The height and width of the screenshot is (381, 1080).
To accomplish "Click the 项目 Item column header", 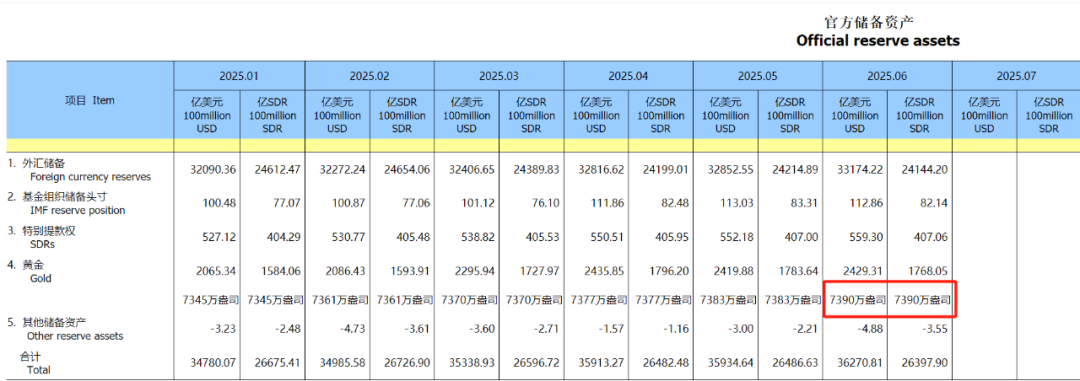I will [90, 101].
